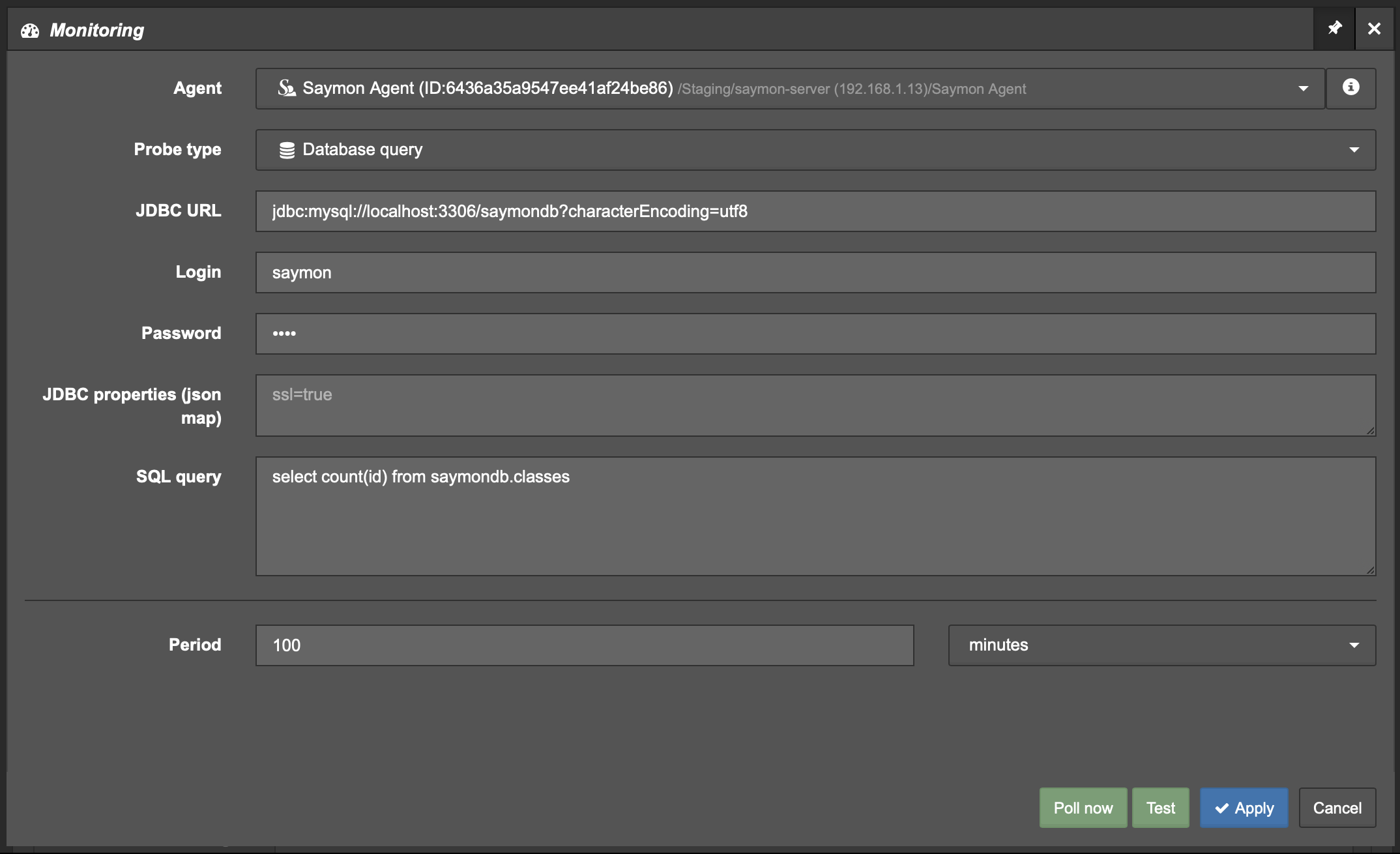Select the Password field

[815, 334]
